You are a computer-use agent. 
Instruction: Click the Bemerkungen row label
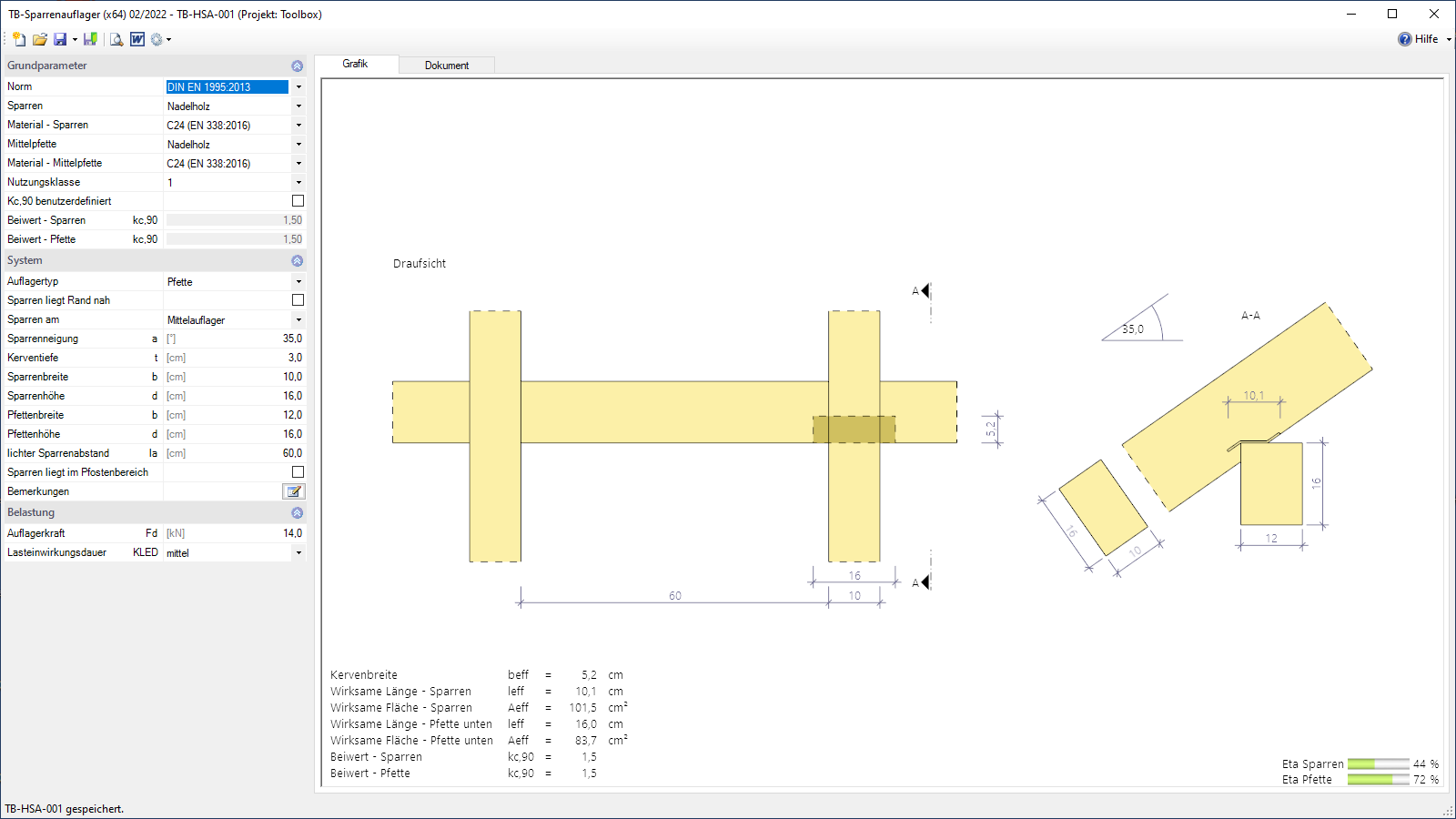click(x=38, y=491)
